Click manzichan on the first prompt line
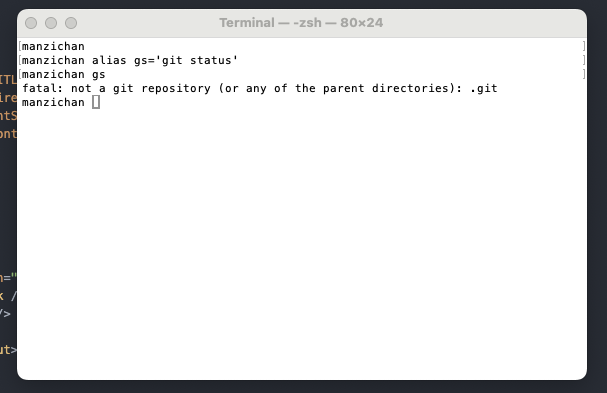The image size is (607, 393). (x=53, y=46)
